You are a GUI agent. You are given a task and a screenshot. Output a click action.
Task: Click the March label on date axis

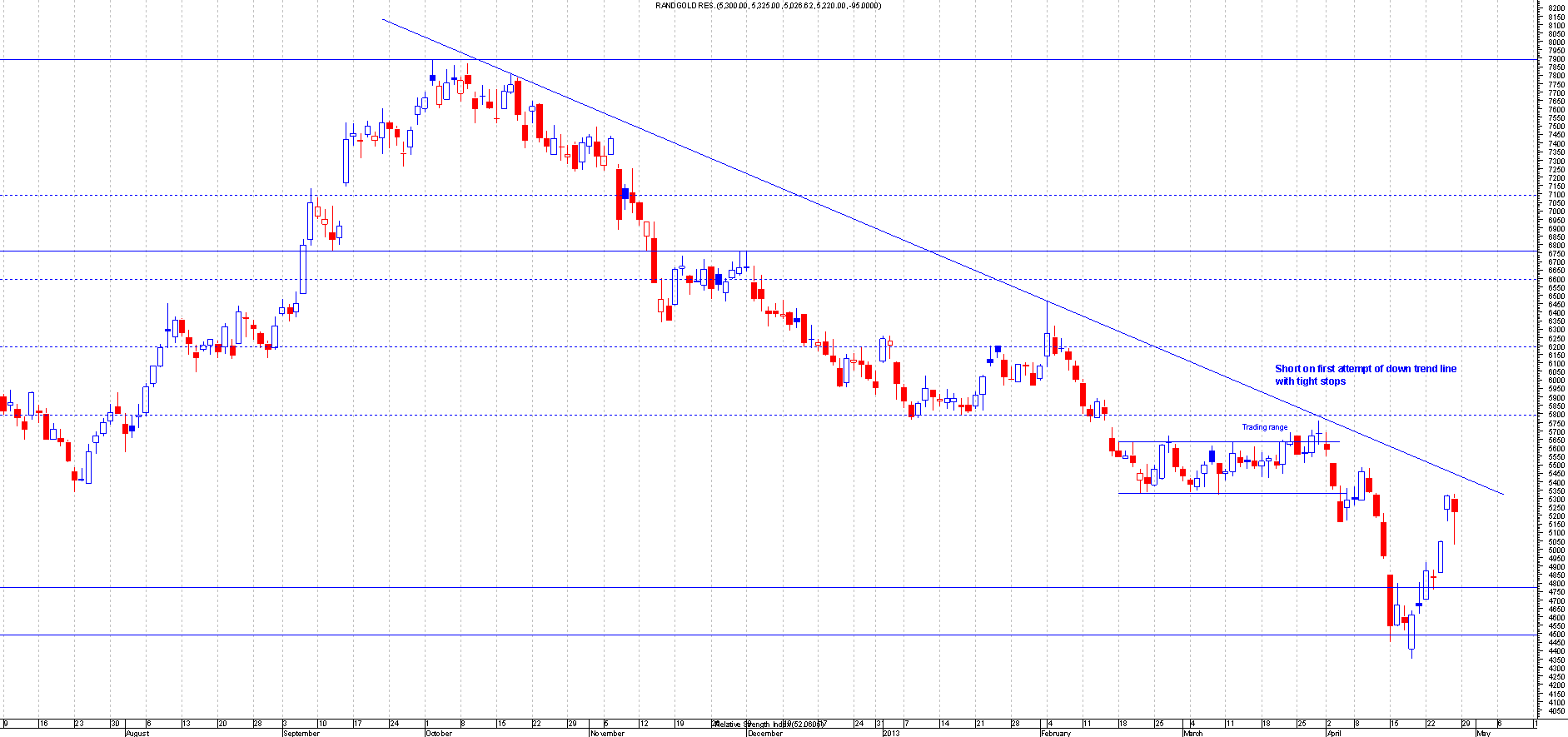(x=1192, y=733)
